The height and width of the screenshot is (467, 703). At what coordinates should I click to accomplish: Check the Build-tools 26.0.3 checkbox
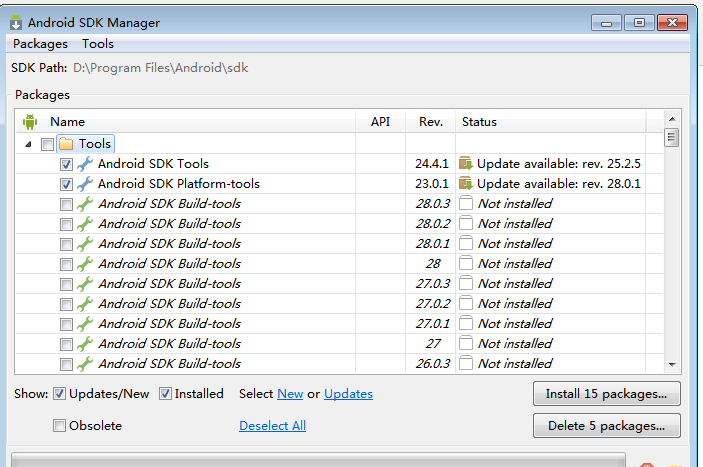point(66,364)
